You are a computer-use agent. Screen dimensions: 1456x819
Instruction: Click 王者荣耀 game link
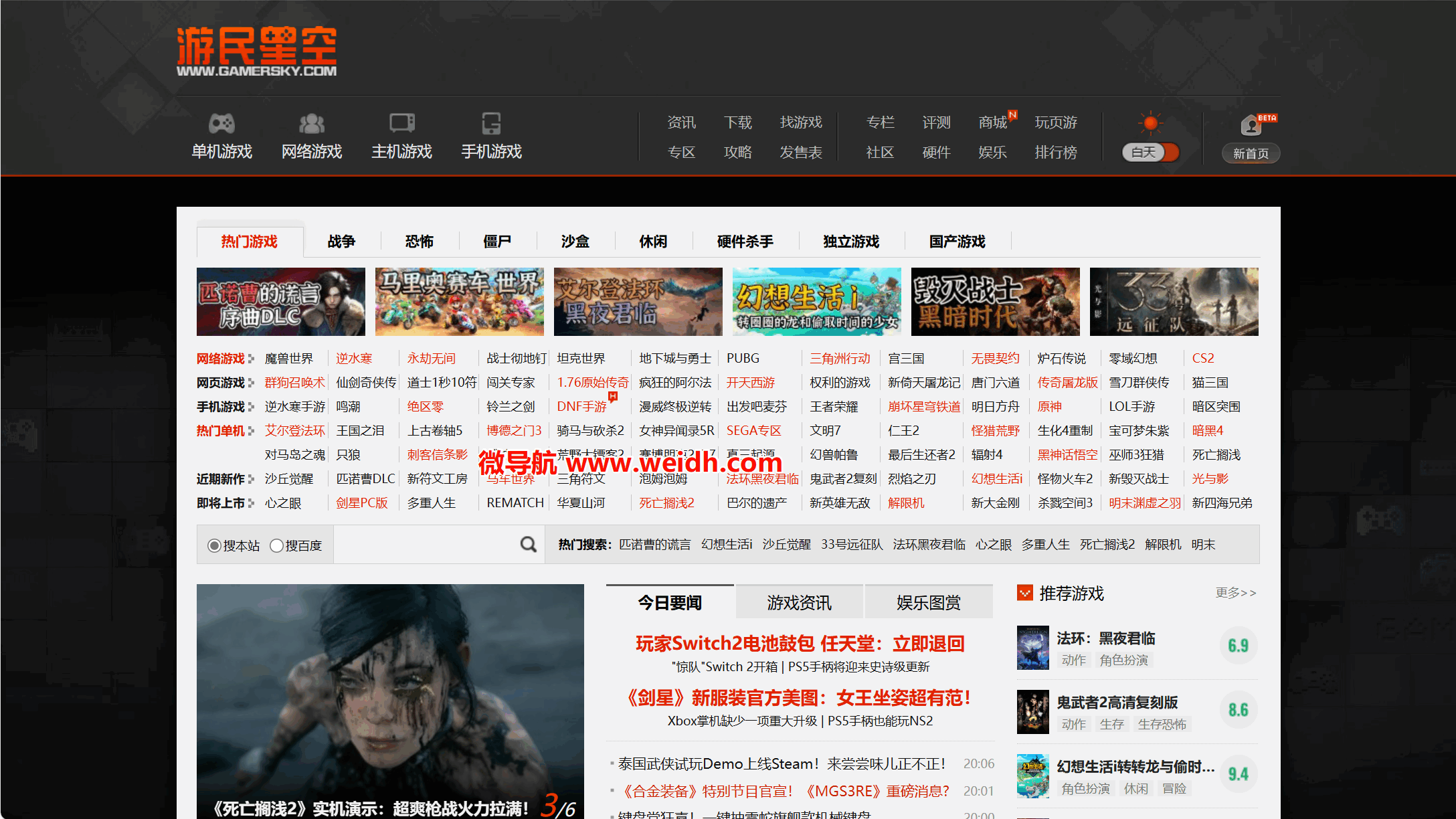tap(834, 407)
